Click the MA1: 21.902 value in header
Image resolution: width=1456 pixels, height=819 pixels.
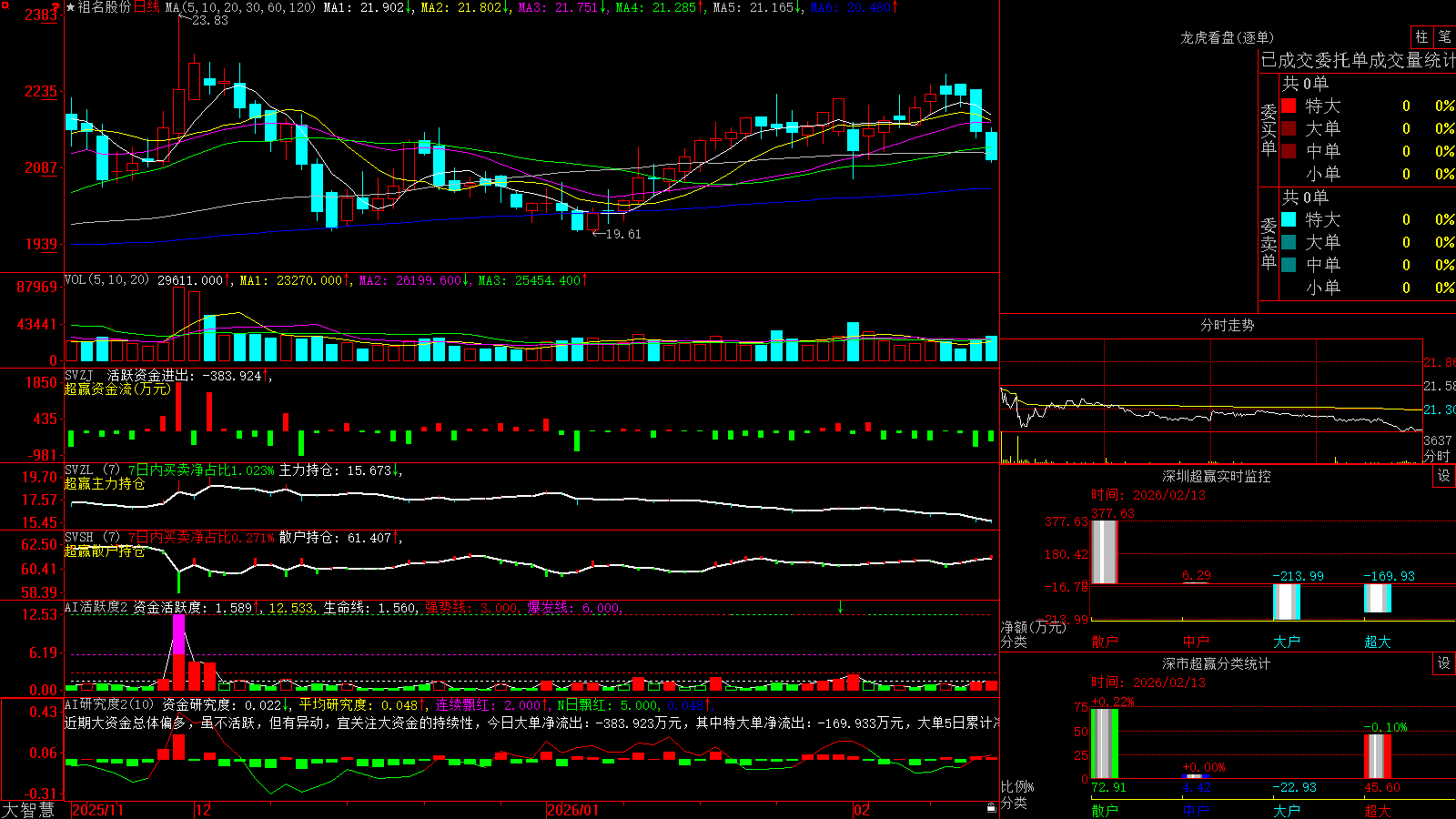(368, 7)
